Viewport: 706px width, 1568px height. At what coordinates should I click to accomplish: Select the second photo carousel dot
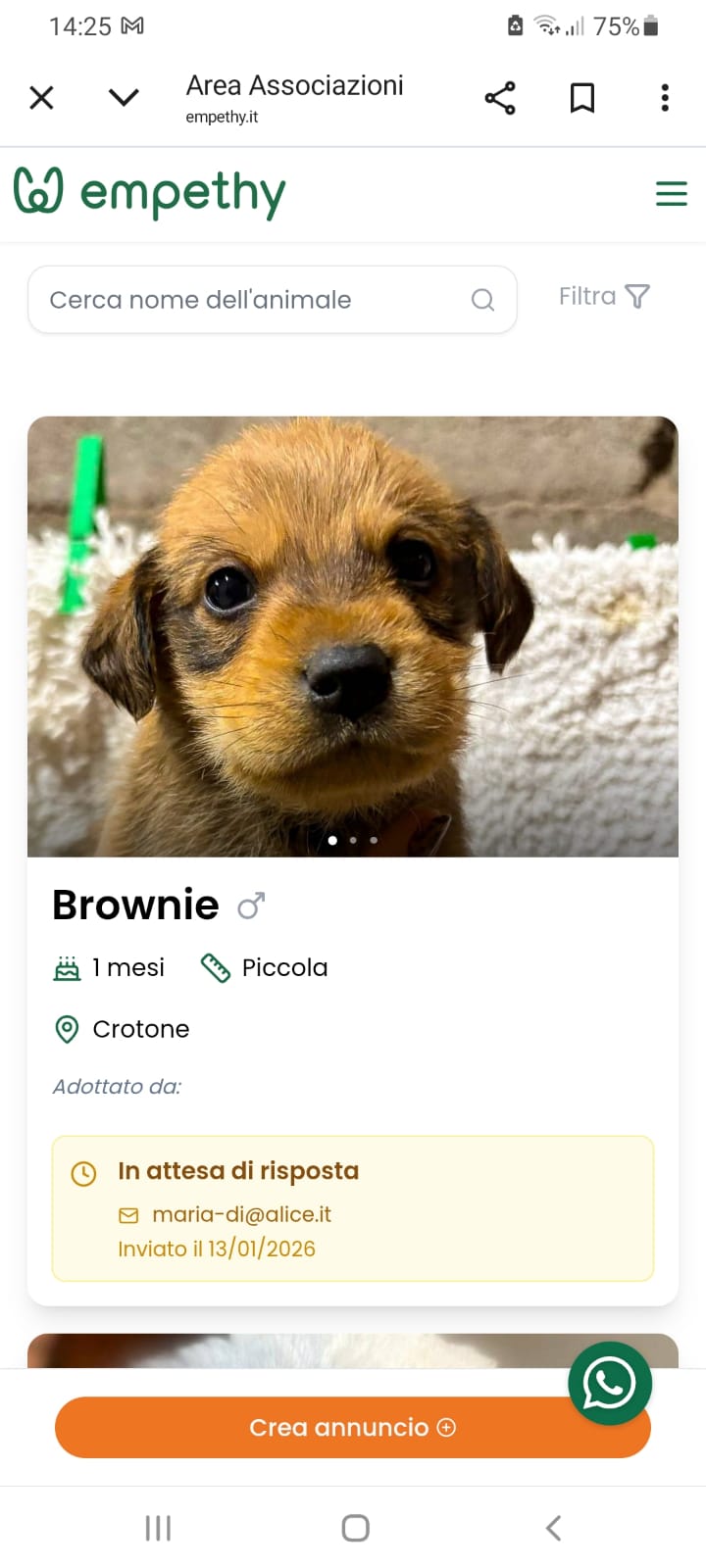pos(353,840)
